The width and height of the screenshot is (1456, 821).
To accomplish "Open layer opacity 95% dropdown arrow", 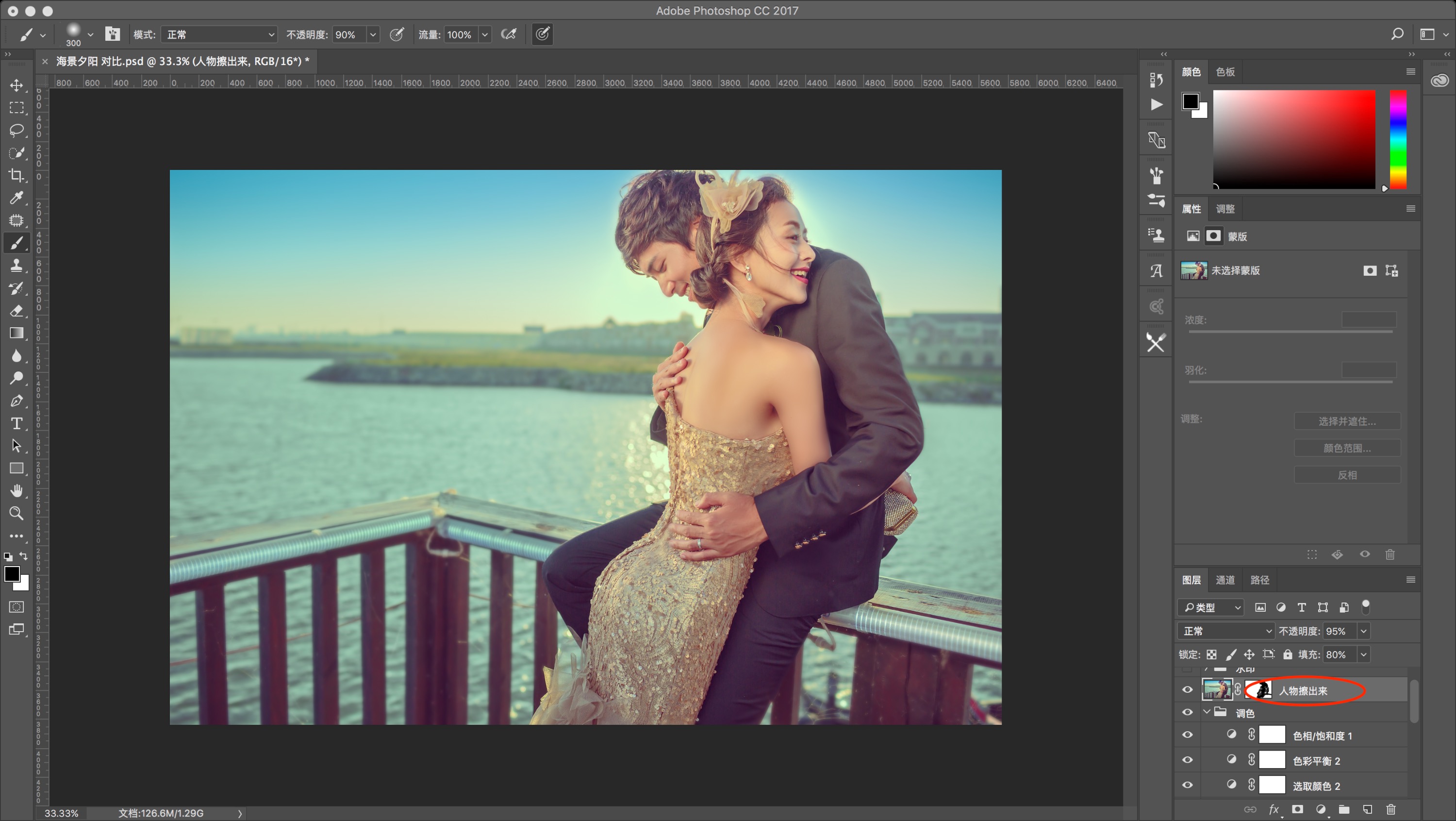I will (1363, 631).
